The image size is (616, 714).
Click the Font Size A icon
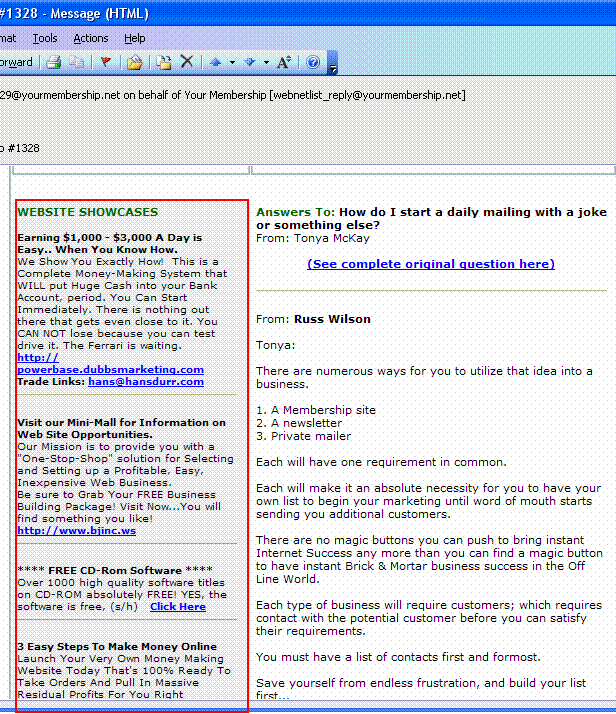click(284, 62)
